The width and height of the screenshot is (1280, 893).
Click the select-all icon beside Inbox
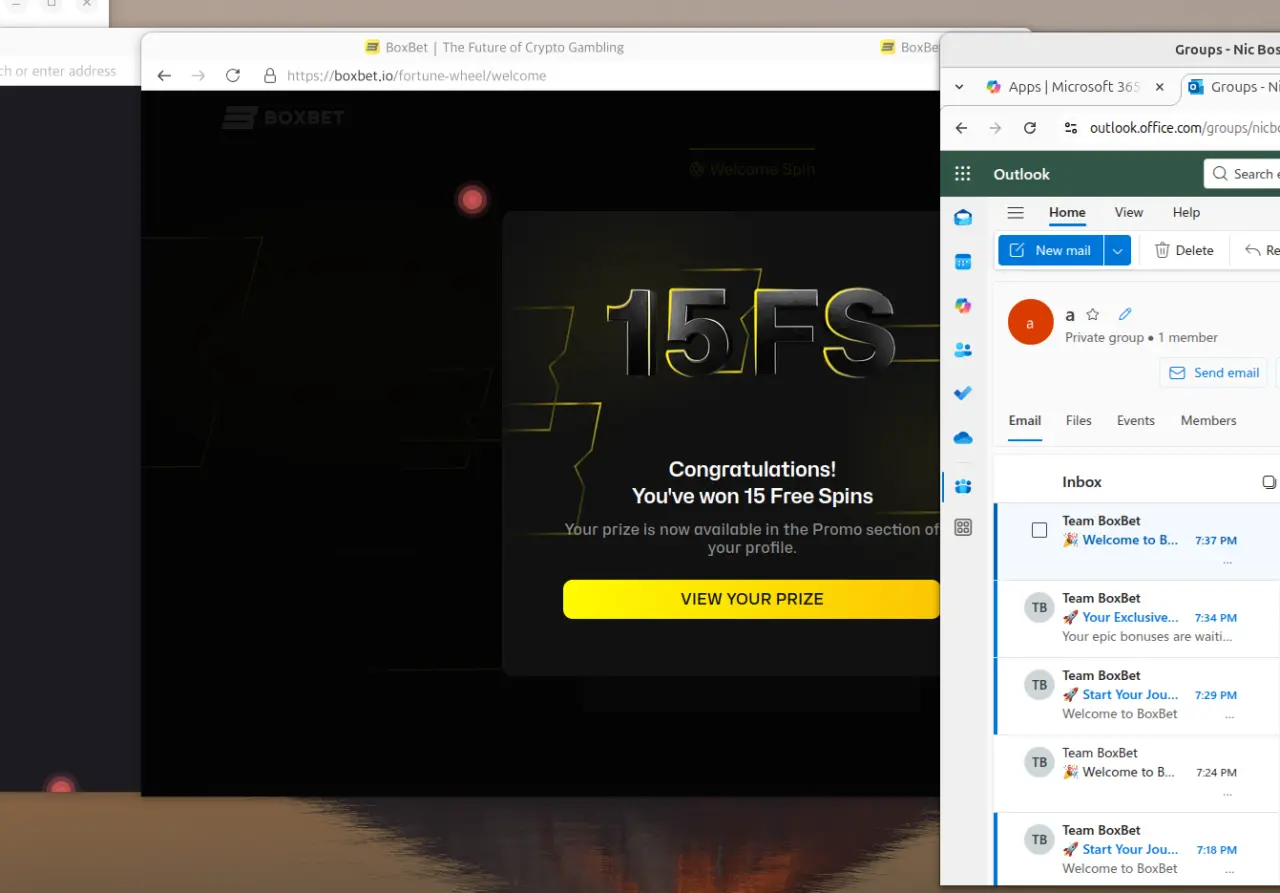point(1269,482)
